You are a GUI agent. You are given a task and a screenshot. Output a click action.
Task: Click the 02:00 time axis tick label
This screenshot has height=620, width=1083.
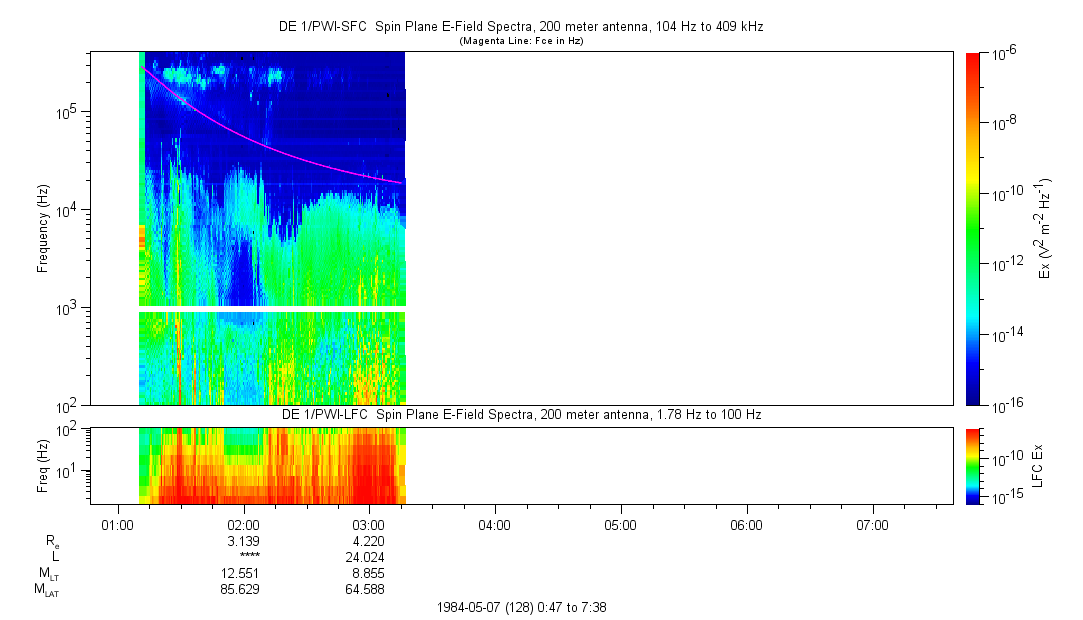(x=244, y=524)
